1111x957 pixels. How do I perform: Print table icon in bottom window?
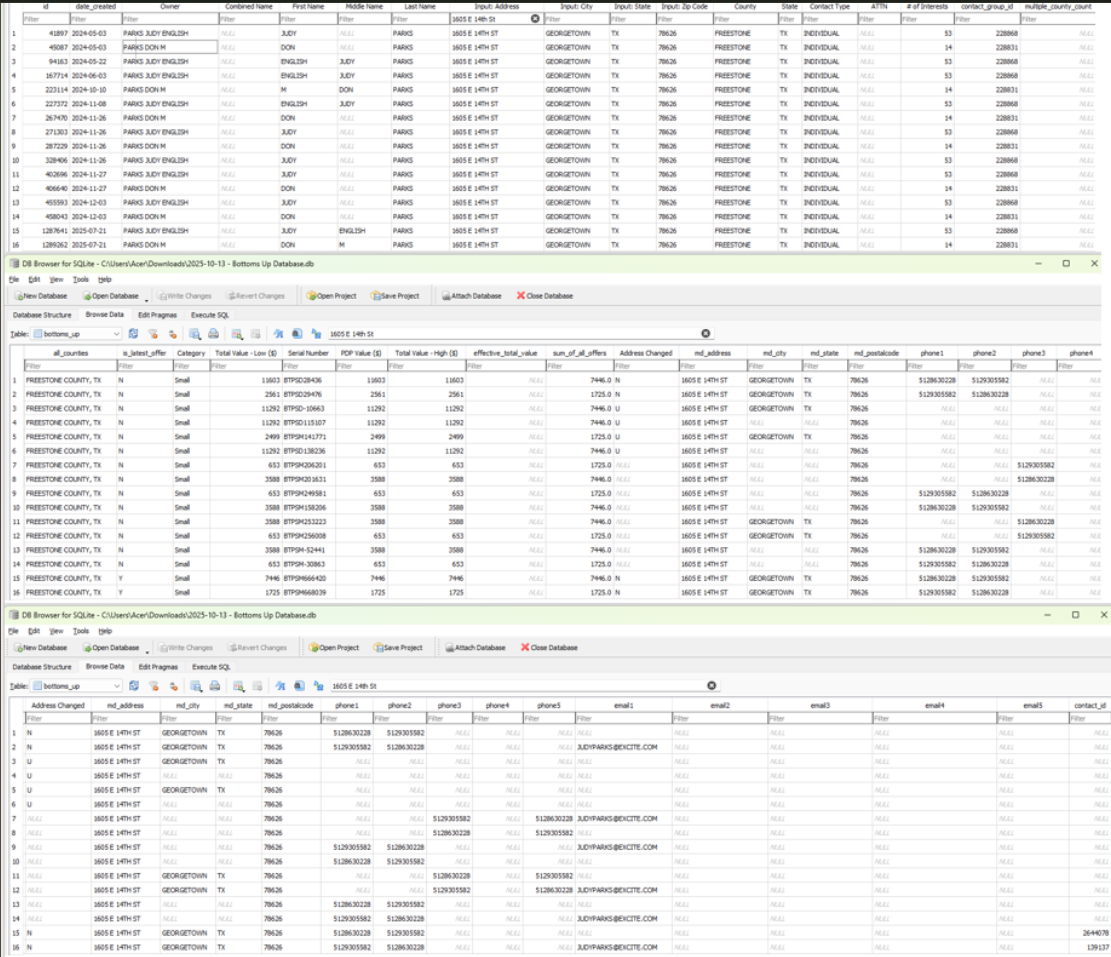coord(215,686)
